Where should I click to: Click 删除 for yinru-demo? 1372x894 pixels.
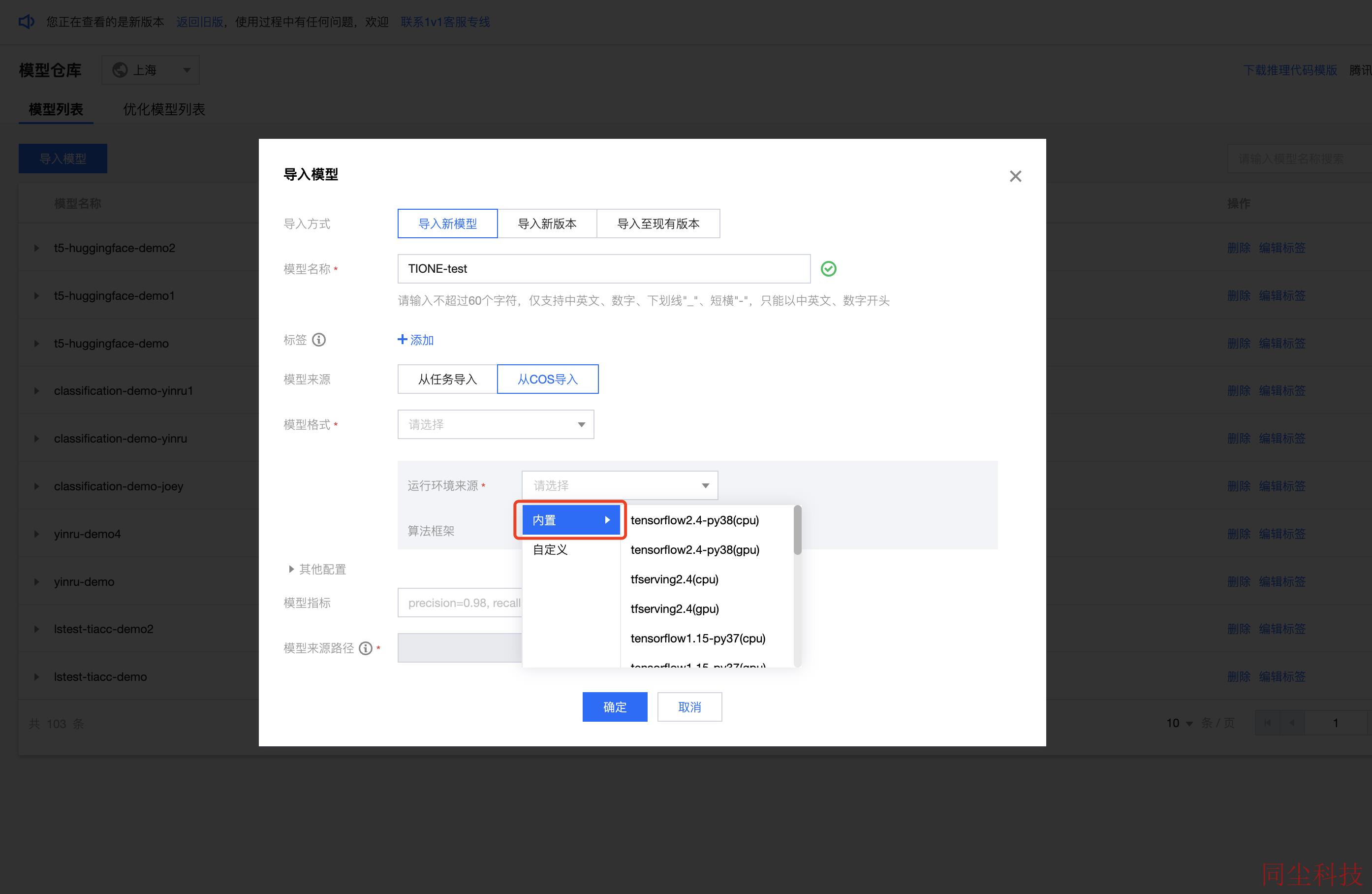coord(1239,582)
